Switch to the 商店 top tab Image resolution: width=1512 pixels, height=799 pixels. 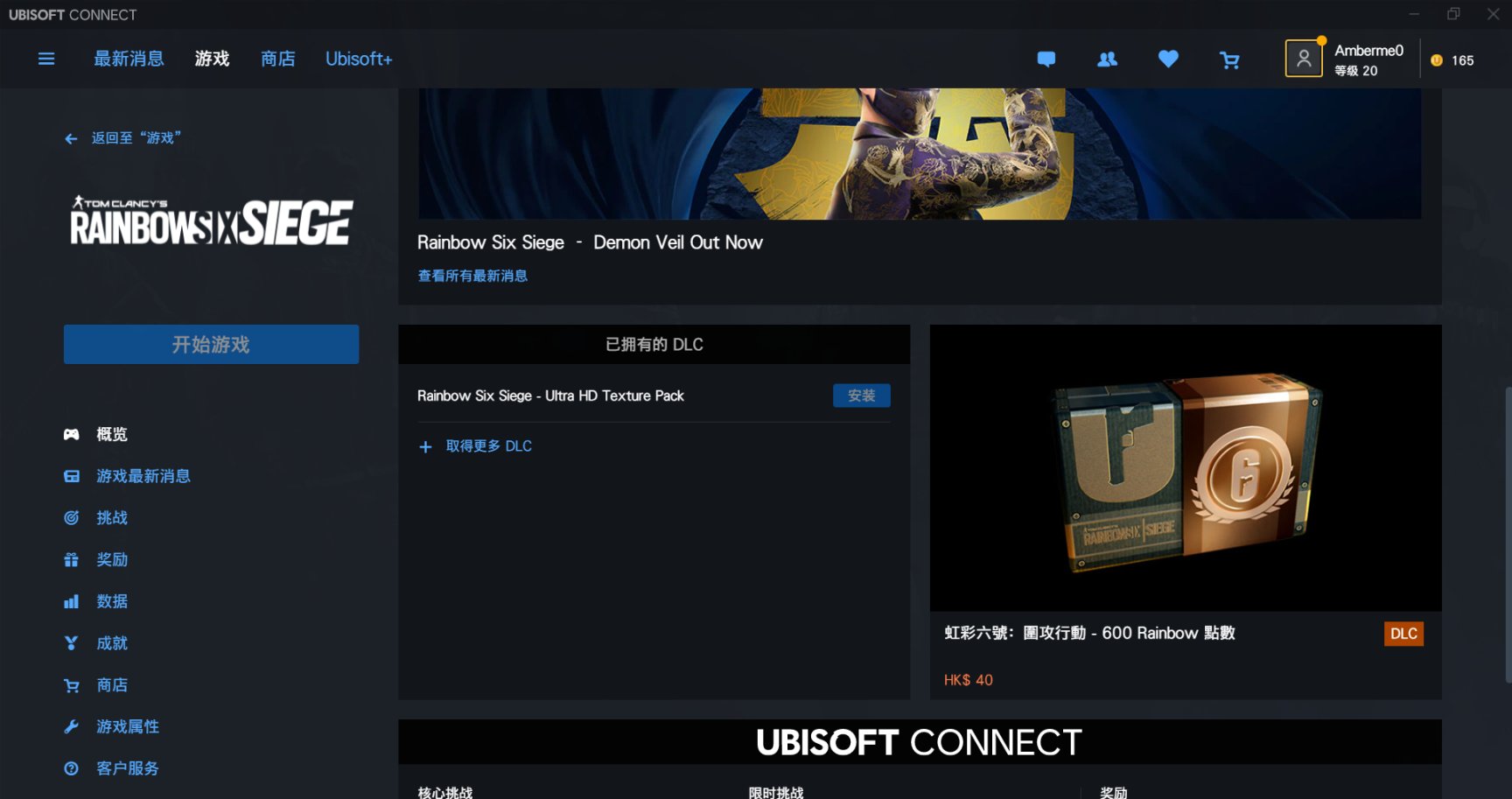tap(277, 59)
